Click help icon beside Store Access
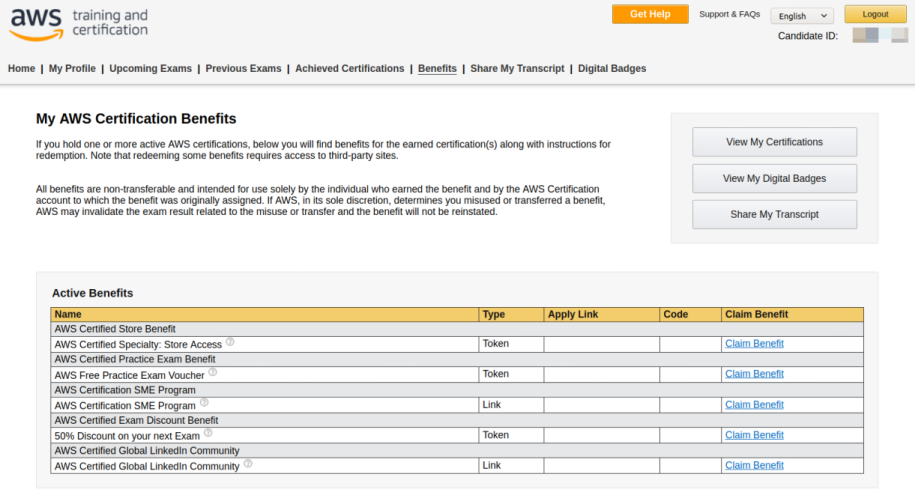 pos(230,341)
